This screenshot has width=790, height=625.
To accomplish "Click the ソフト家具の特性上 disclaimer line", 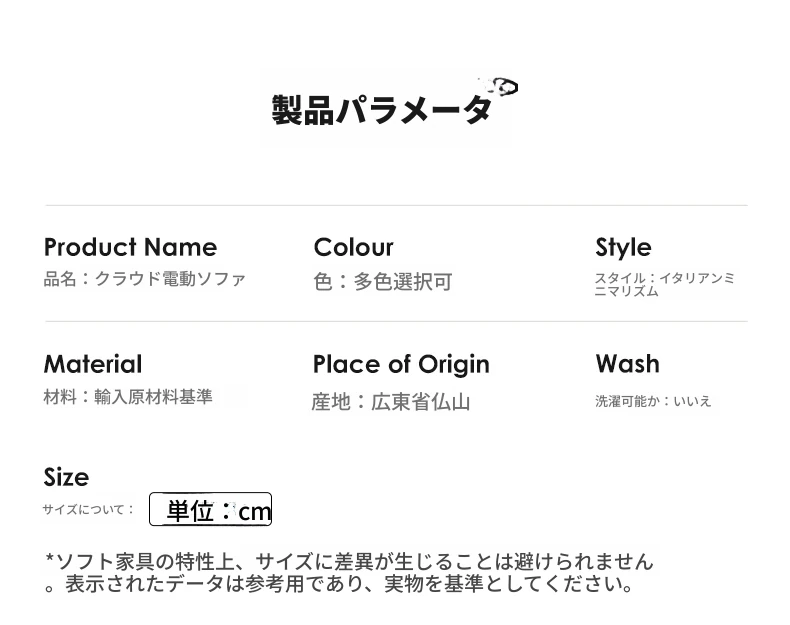I will 349,561.
